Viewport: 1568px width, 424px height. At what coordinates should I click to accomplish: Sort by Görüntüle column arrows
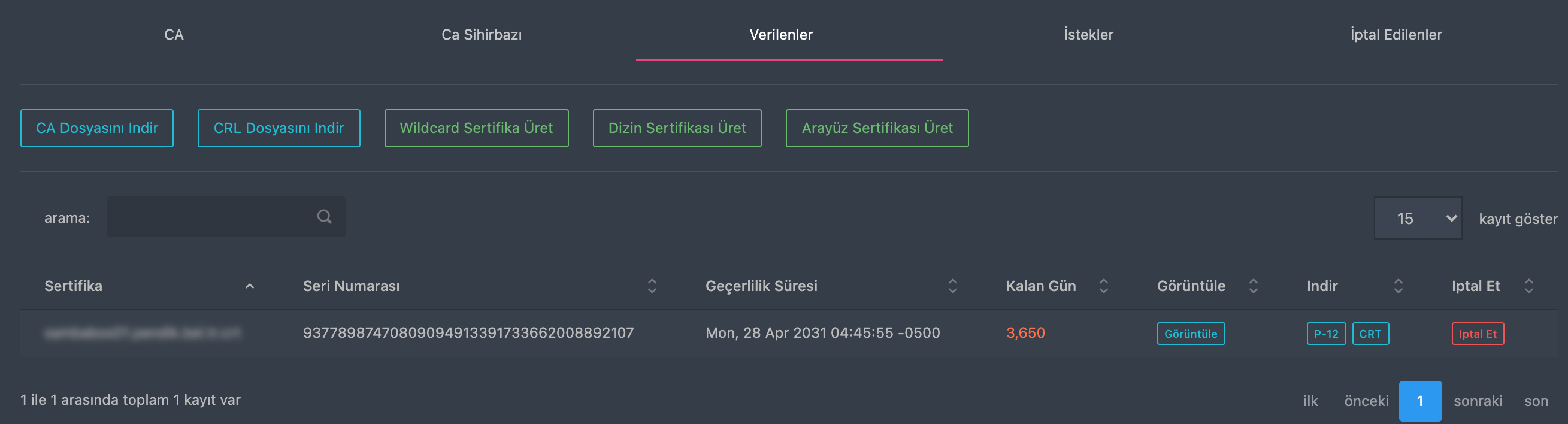click(x=1254, y=286)
